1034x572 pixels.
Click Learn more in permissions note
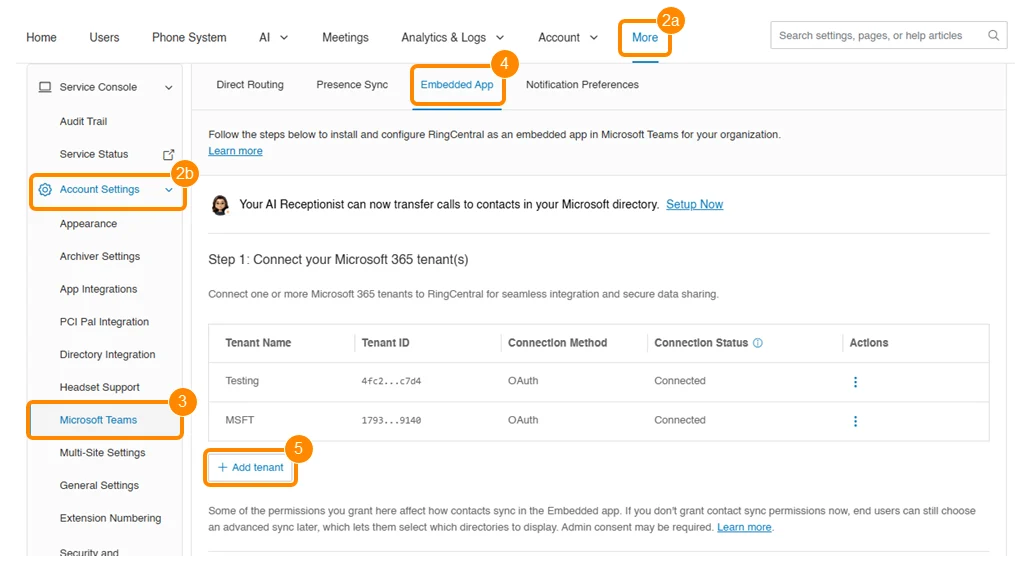click(744, 527)
